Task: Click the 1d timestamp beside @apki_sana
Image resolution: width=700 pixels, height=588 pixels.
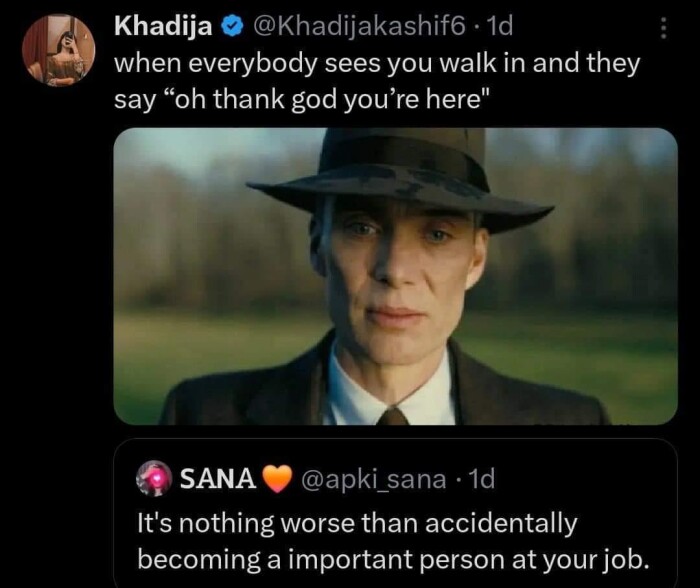Action: 482,479
